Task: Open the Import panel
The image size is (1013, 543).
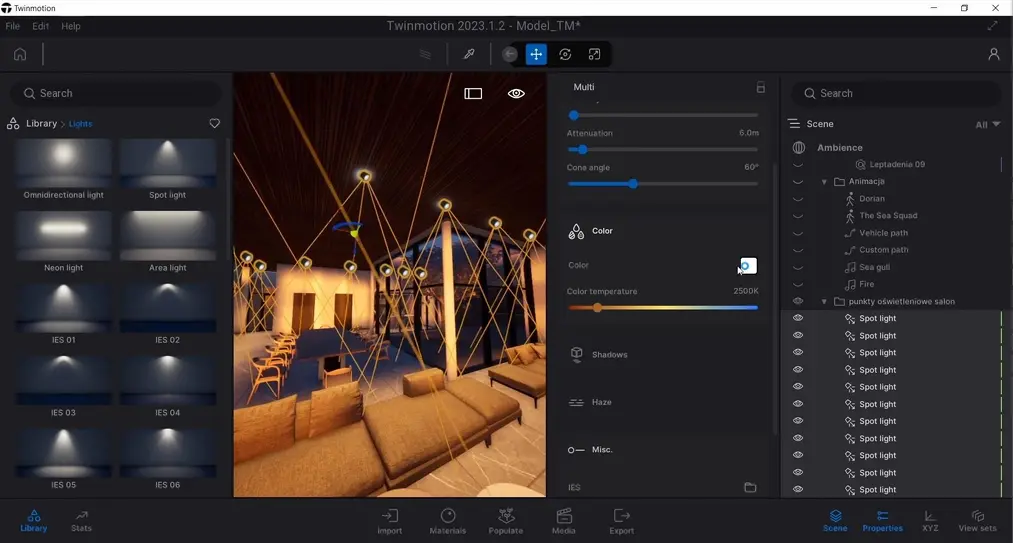Action: pos(390,522)
